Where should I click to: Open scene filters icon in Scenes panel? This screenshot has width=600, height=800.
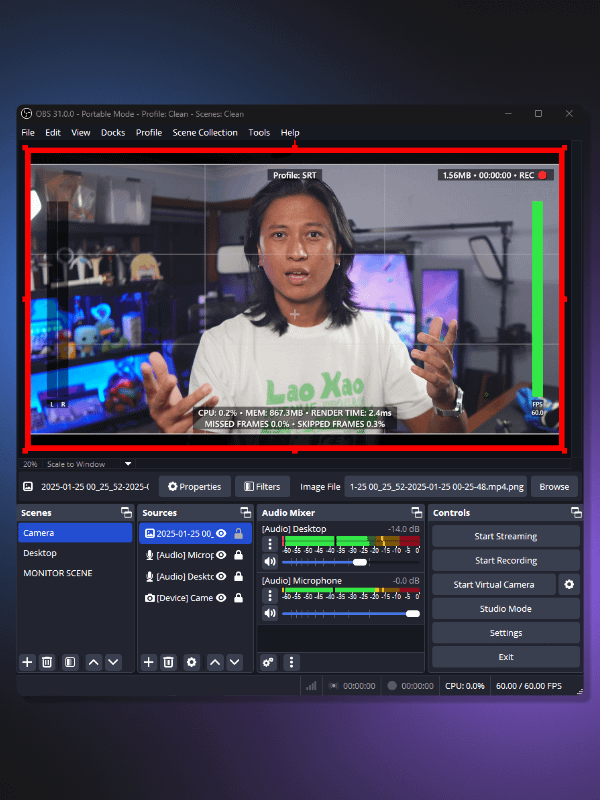69,662
